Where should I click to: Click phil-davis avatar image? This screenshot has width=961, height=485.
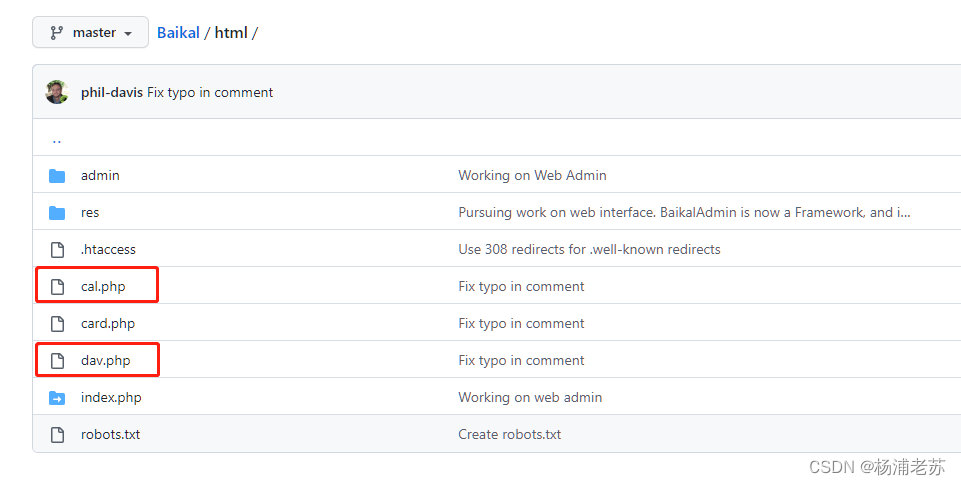[x=57, y=92]
